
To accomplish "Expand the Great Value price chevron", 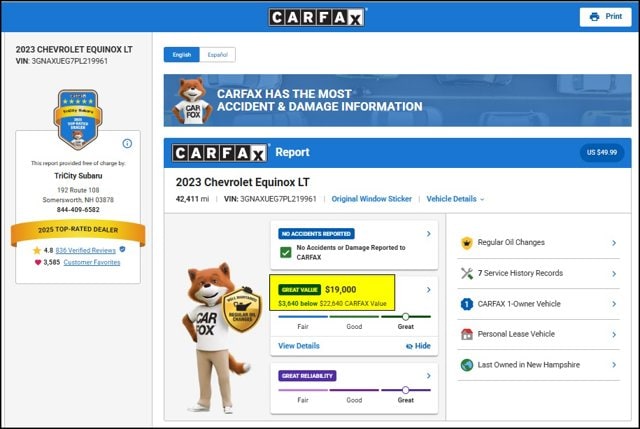I will pyautogui.click(x=429, y=289).
